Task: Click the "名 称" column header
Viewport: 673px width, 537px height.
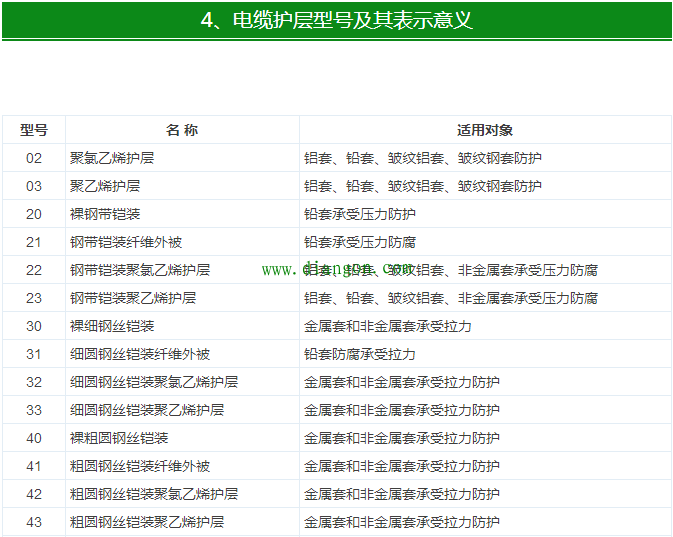Action: tap(182, 130)
